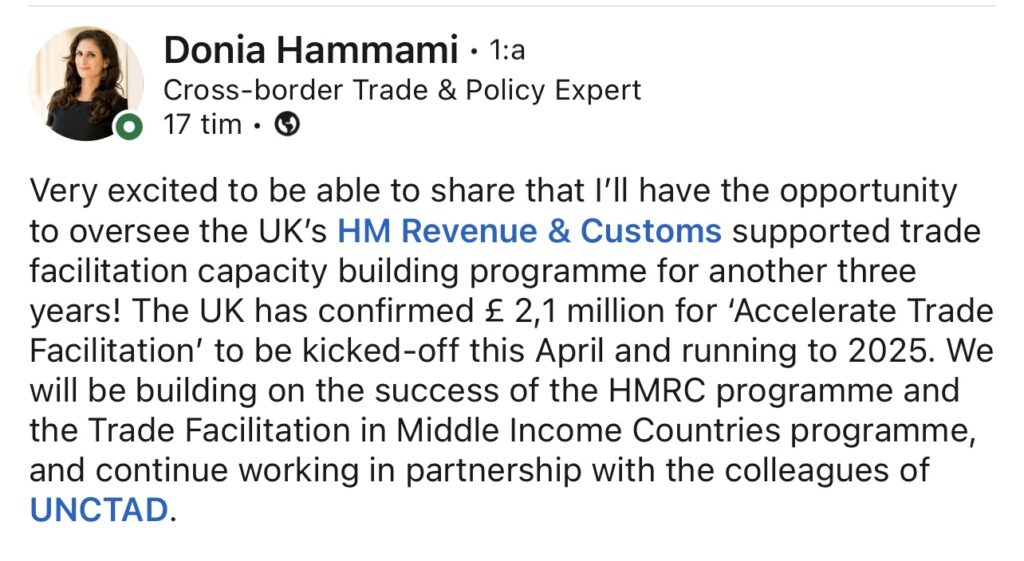Click the globe public visibility icon
This screenshot has height=561, width=1024.
pos(287,123)
